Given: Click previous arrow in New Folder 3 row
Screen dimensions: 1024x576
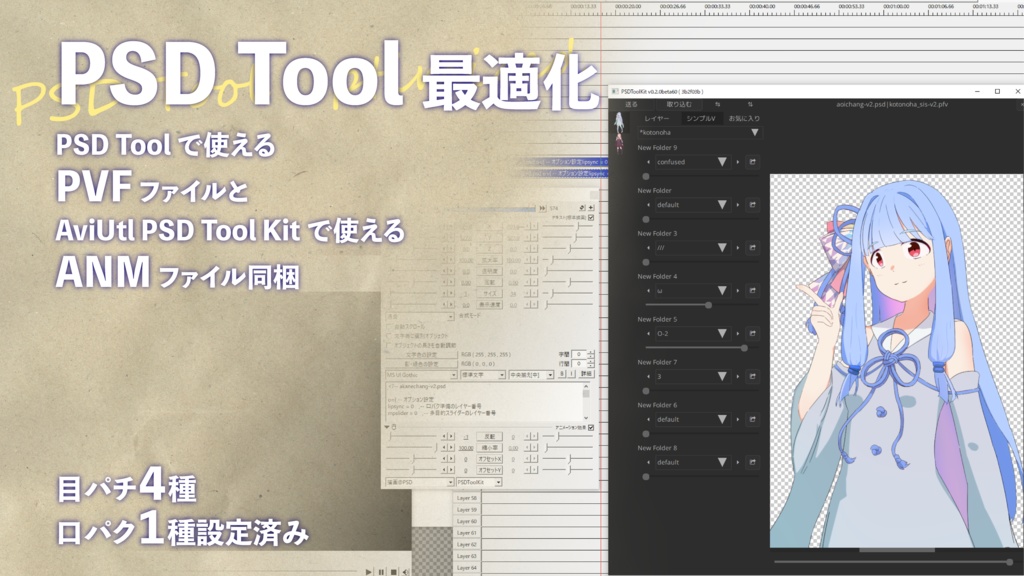Looking at the screenshot, I should (648, 248).
